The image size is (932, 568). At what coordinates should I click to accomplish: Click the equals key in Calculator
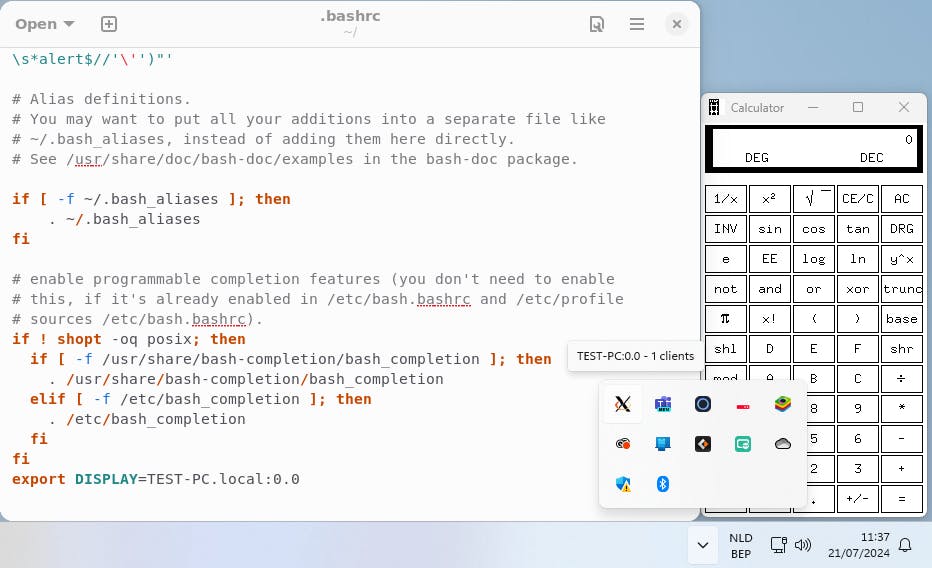pos(902,499)
